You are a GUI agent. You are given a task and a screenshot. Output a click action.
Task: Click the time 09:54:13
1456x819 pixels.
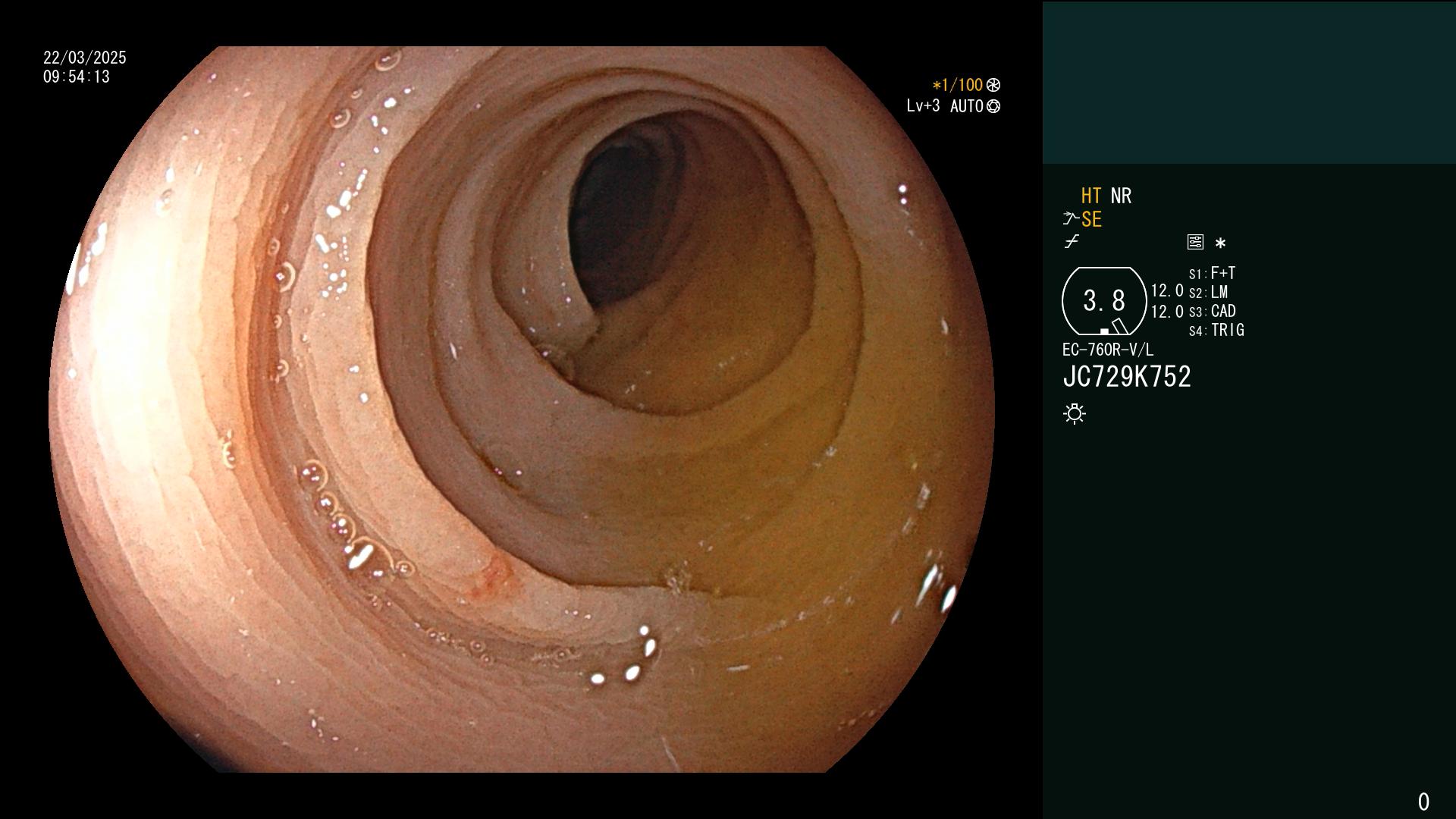77,77
